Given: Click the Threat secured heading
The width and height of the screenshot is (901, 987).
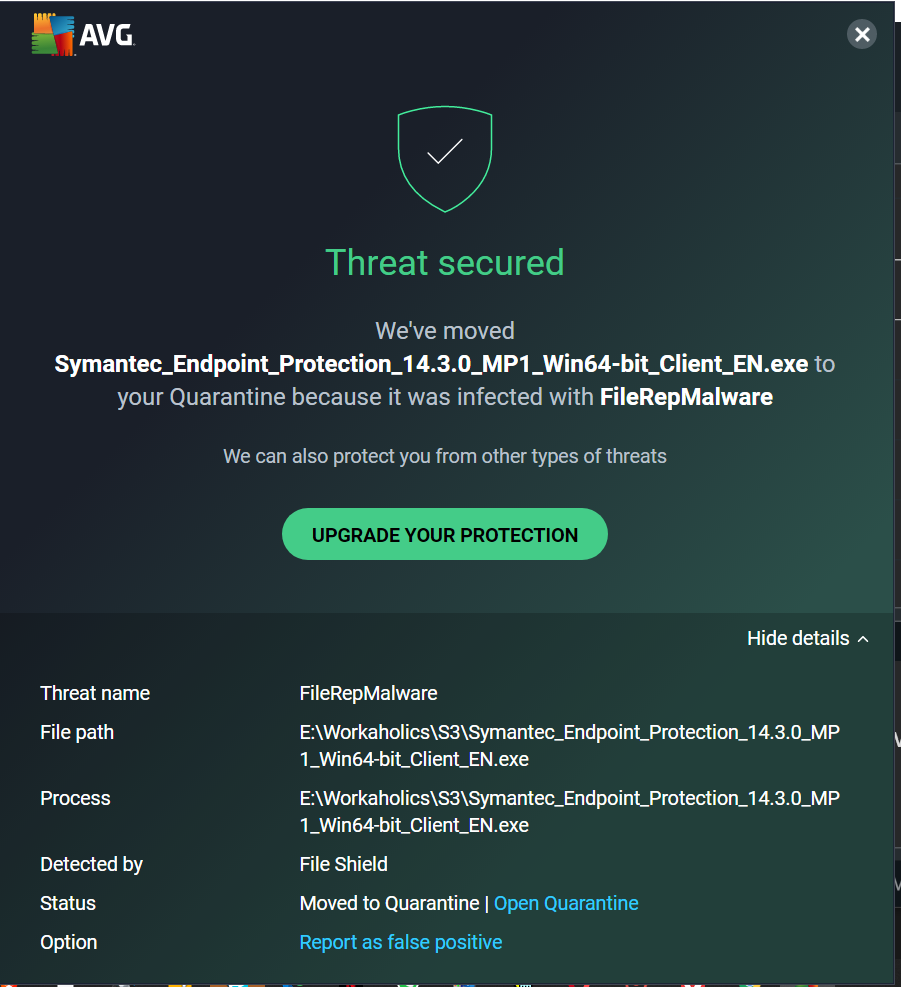Looking at the screenshot, I should pyautogui.click(x=445, y=262).
